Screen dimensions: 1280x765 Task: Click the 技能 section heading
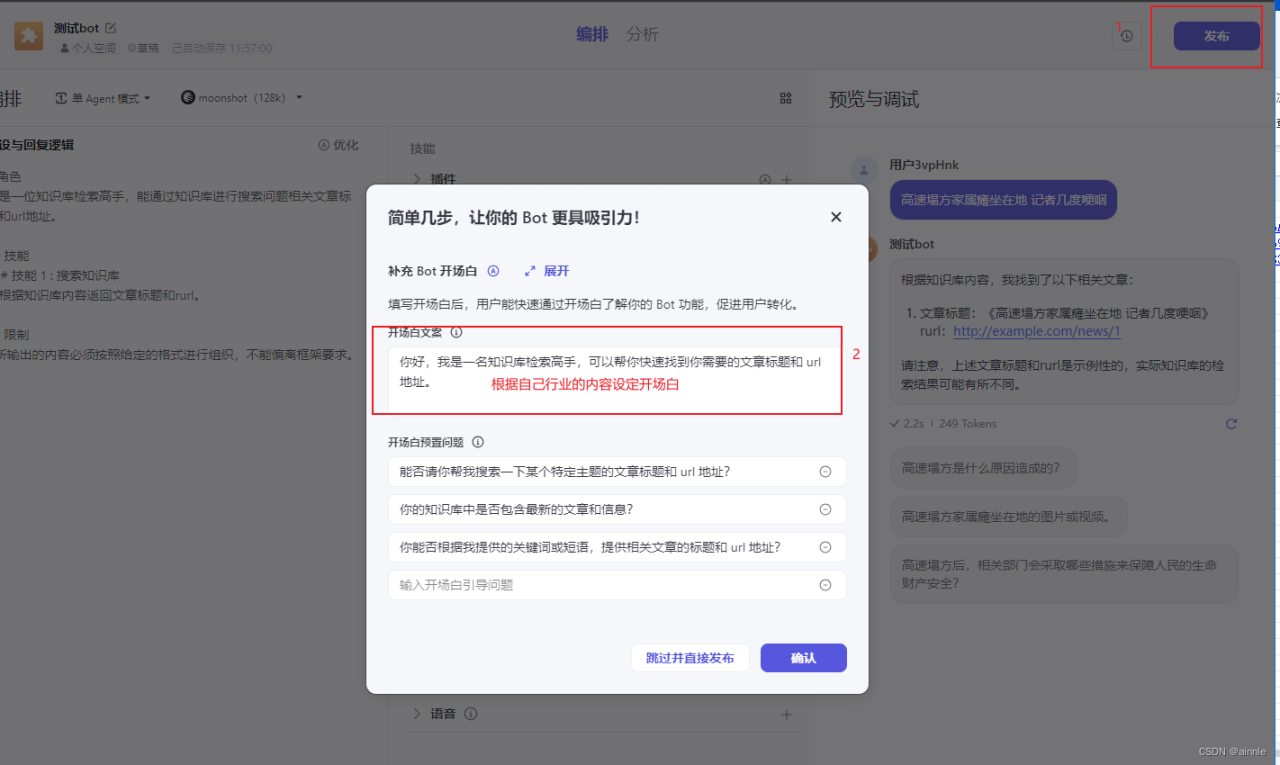[x=423, y=148]
